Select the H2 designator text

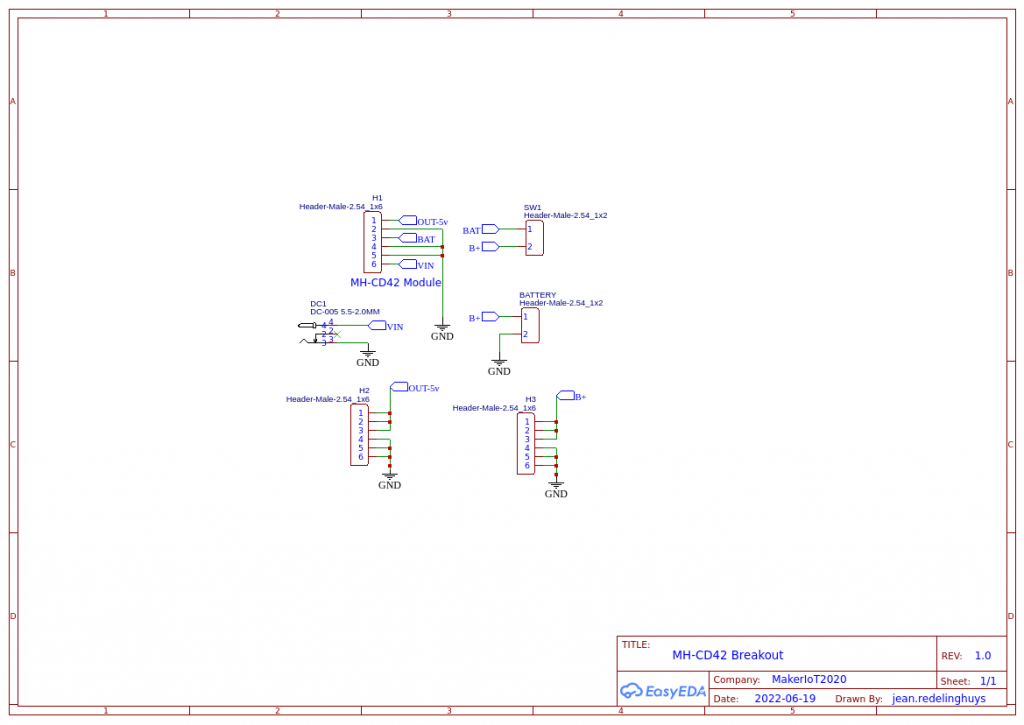364,391
